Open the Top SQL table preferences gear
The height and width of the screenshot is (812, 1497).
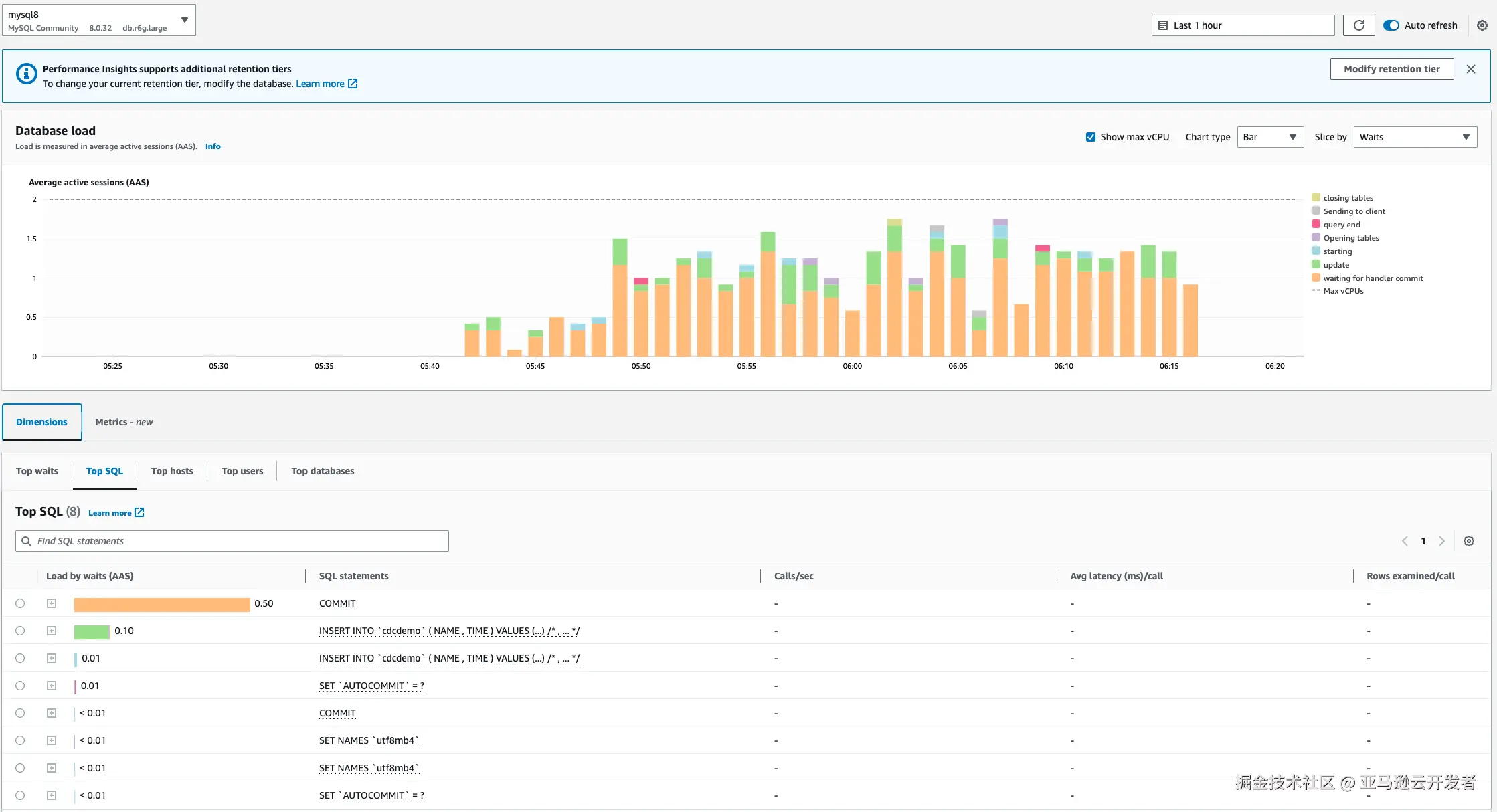1468,541
